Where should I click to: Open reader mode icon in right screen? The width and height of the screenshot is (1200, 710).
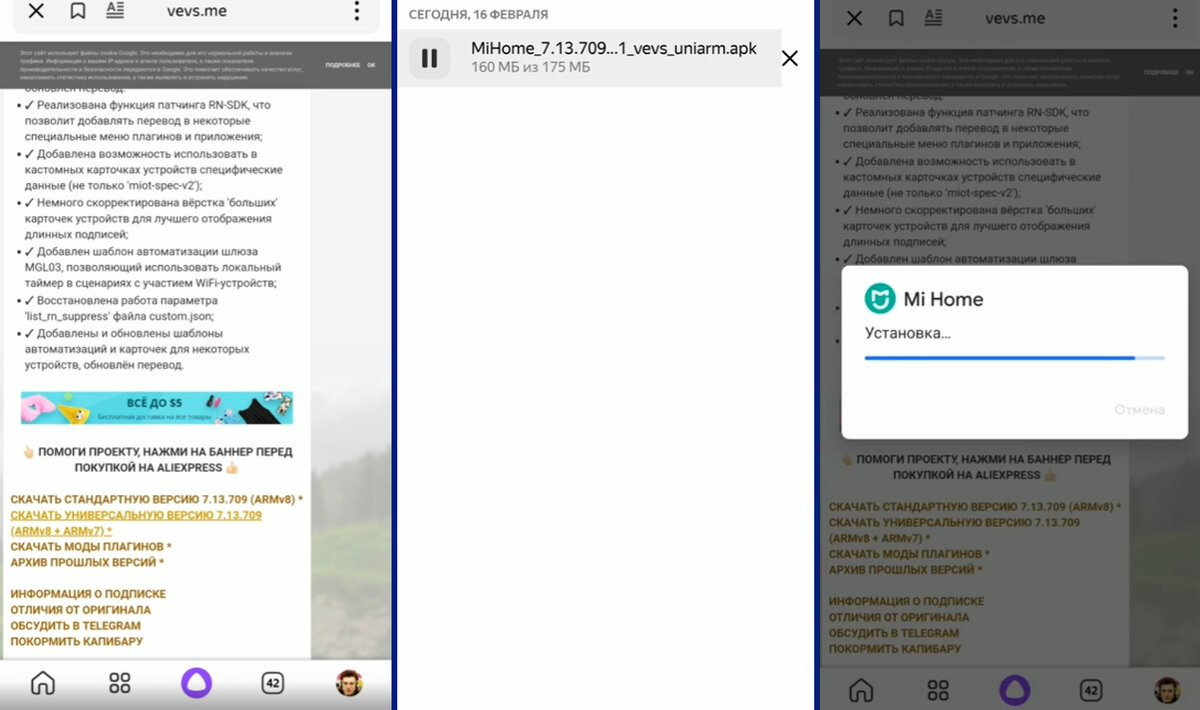[x=933, y=17]
